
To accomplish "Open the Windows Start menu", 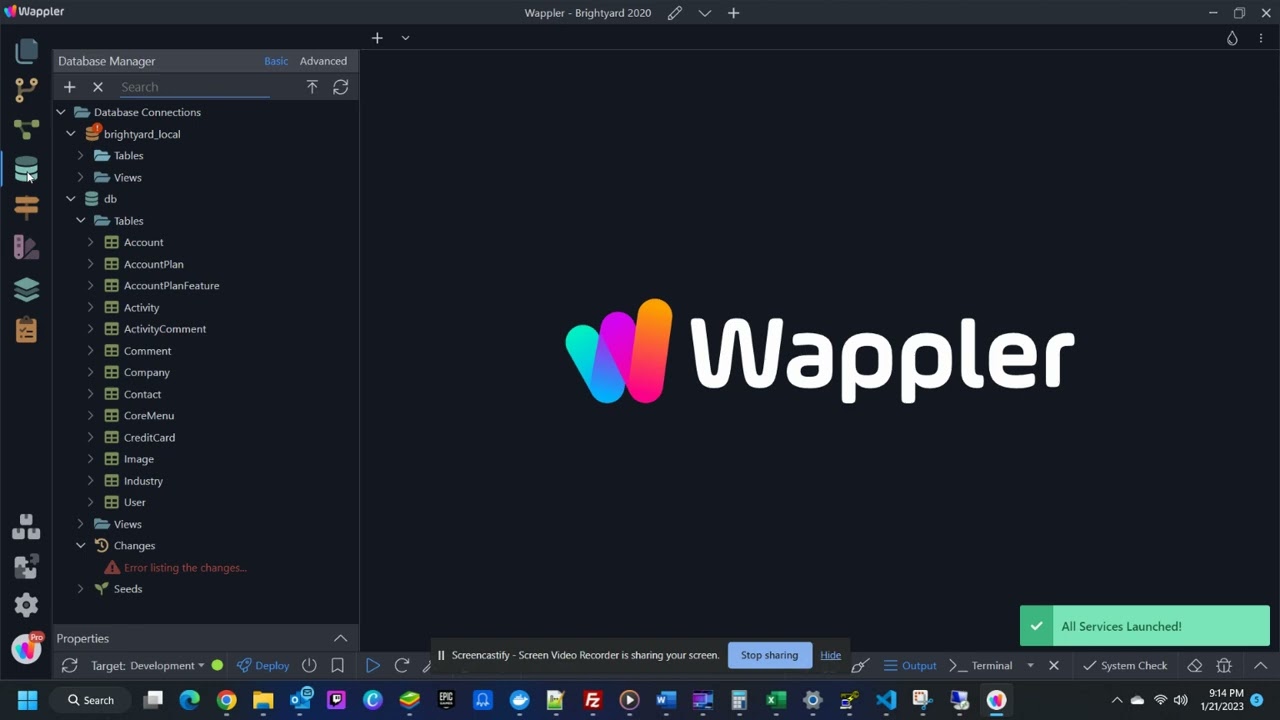I will [x=27, y=701].
